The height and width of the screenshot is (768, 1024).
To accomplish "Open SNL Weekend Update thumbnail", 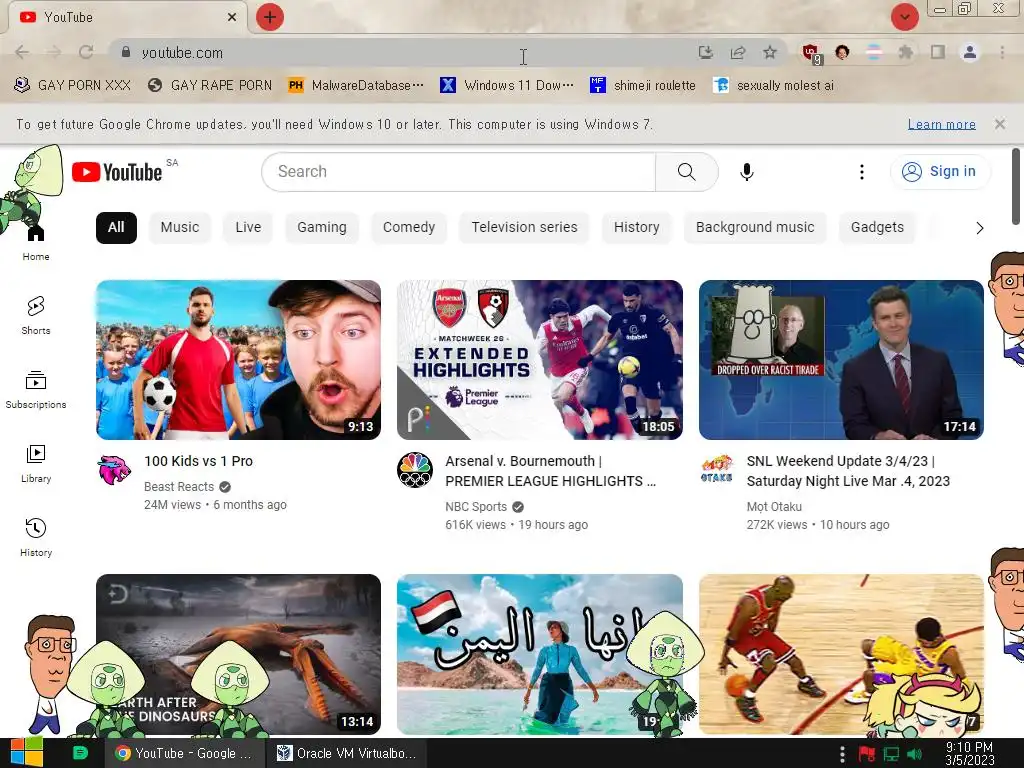I will (841, 360).
